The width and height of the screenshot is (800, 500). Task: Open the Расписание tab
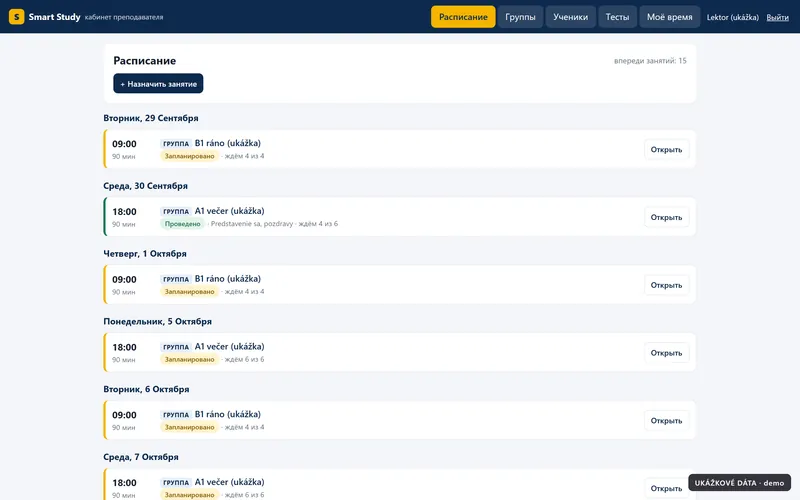(463, 17)
